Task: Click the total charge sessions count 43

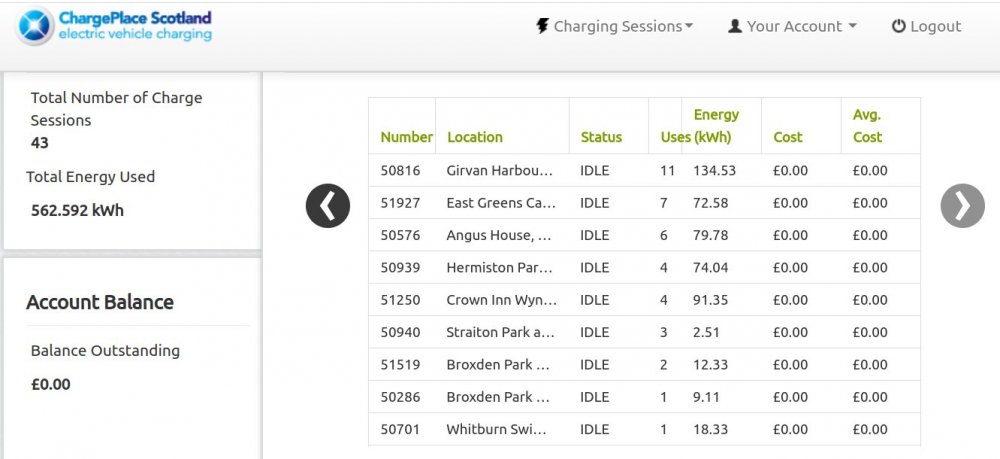Action: coord(40,143)
